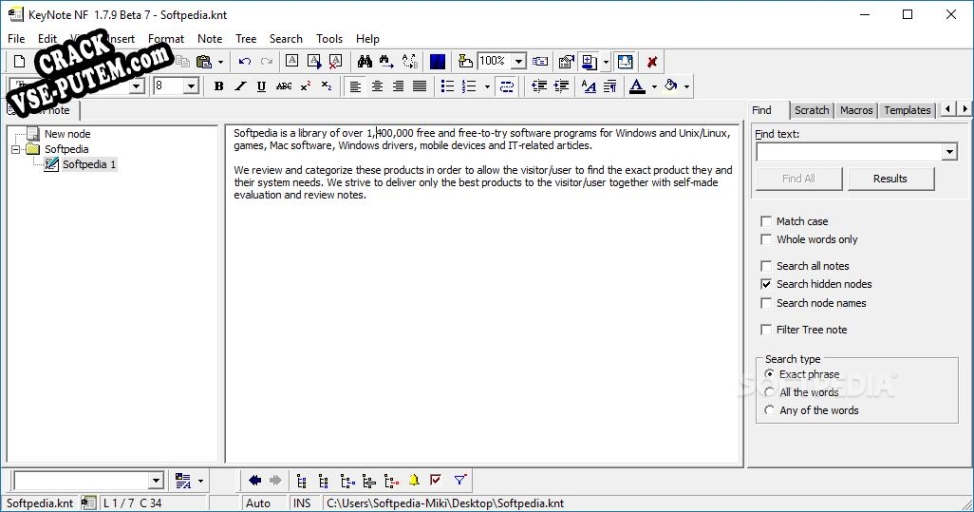The height and width of the screenshot is (512, 974).
Task: Open the font color A dropdown
Action: [x=653, y=87]
